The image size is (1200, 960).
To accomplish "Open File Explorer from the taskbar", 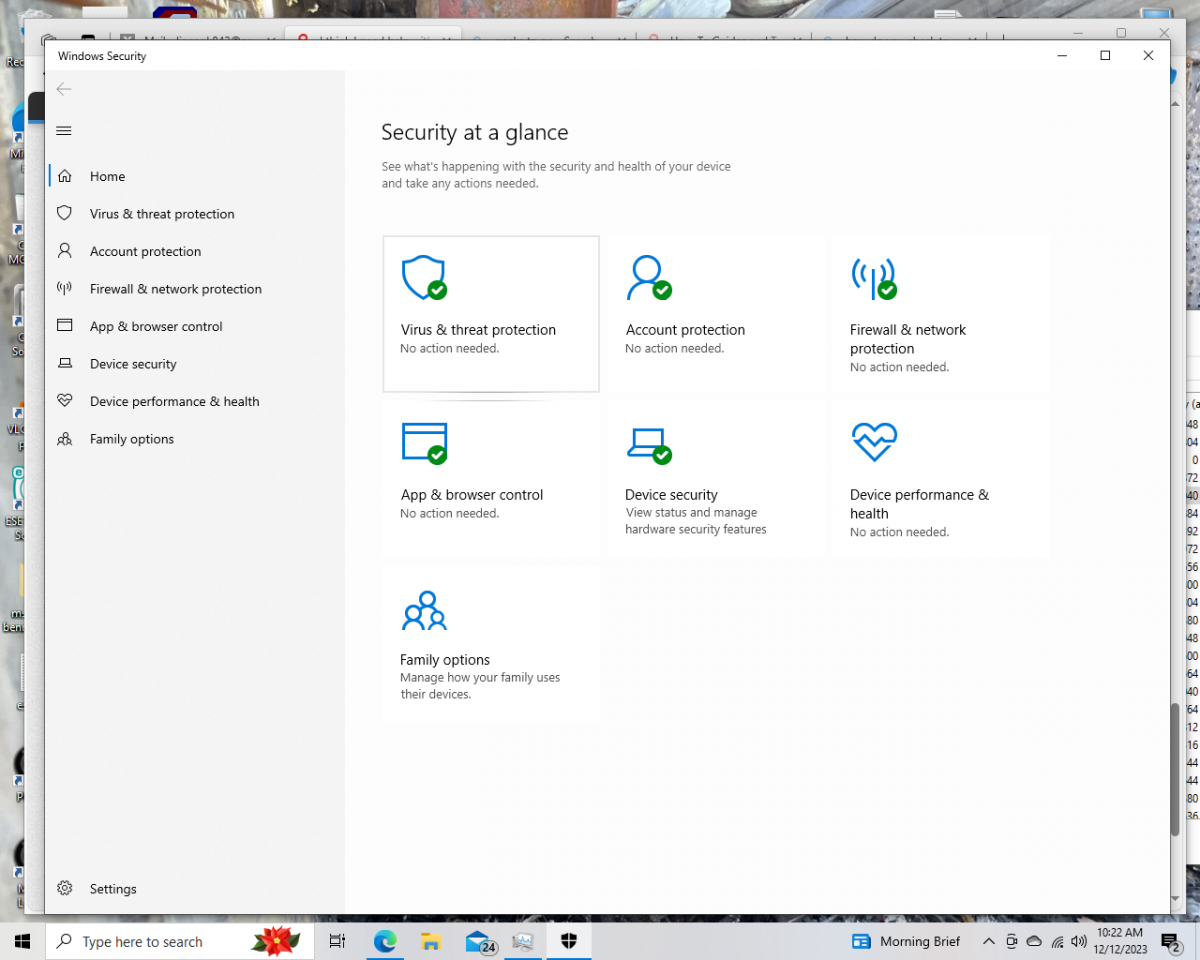I will [431, 941].
